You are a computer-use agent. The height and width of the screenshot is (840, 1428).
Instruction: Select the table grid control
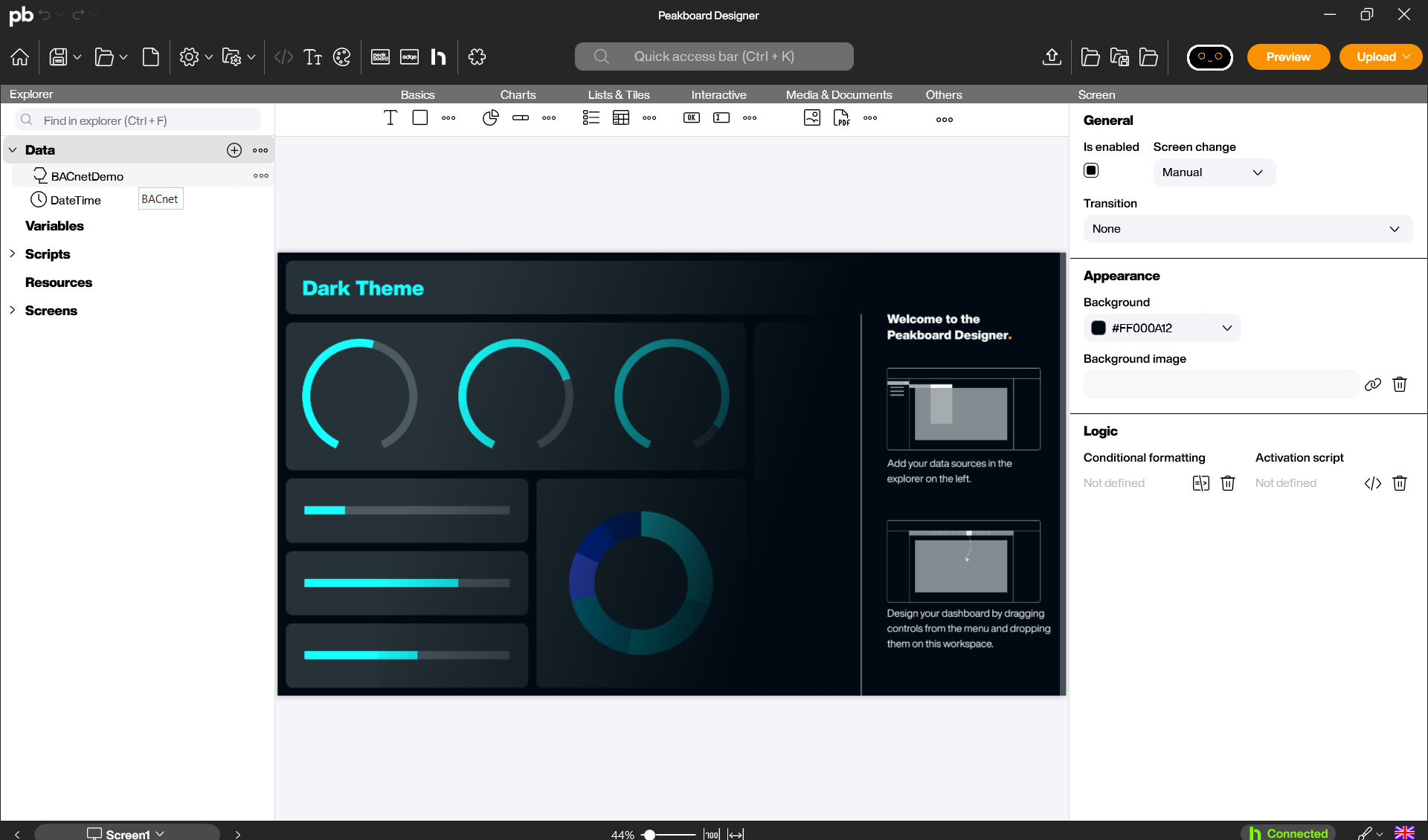[x=621, y=118]
